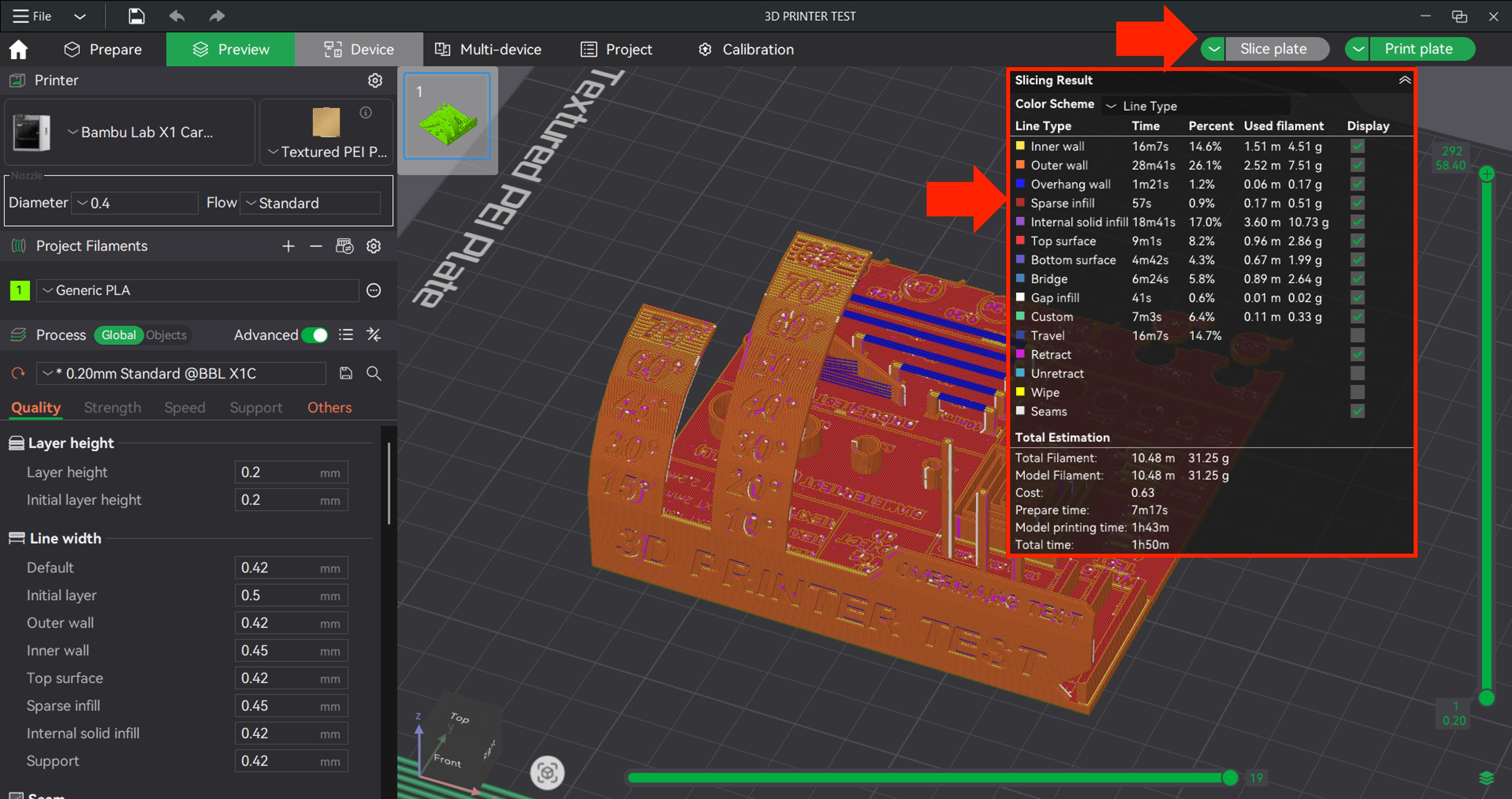Click the save file icon in title bar
Viewport: 1512px width, 799px height.
[x=136, y=16]
